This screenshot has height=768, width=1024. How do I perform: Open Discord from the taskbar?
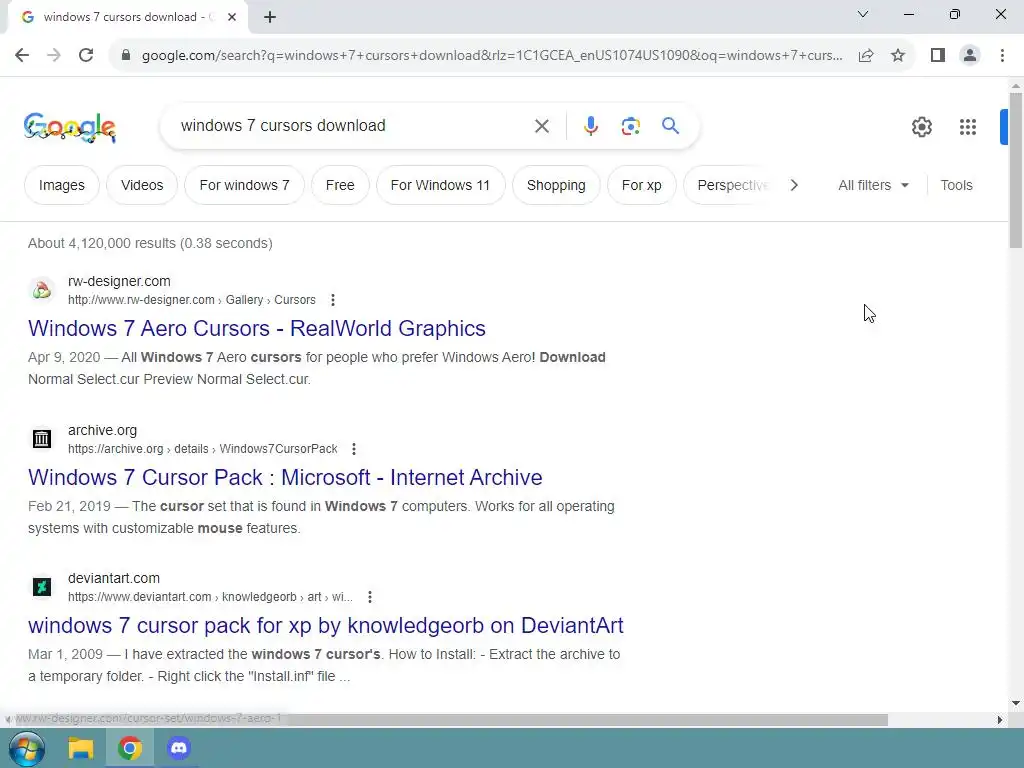[178, 748]
